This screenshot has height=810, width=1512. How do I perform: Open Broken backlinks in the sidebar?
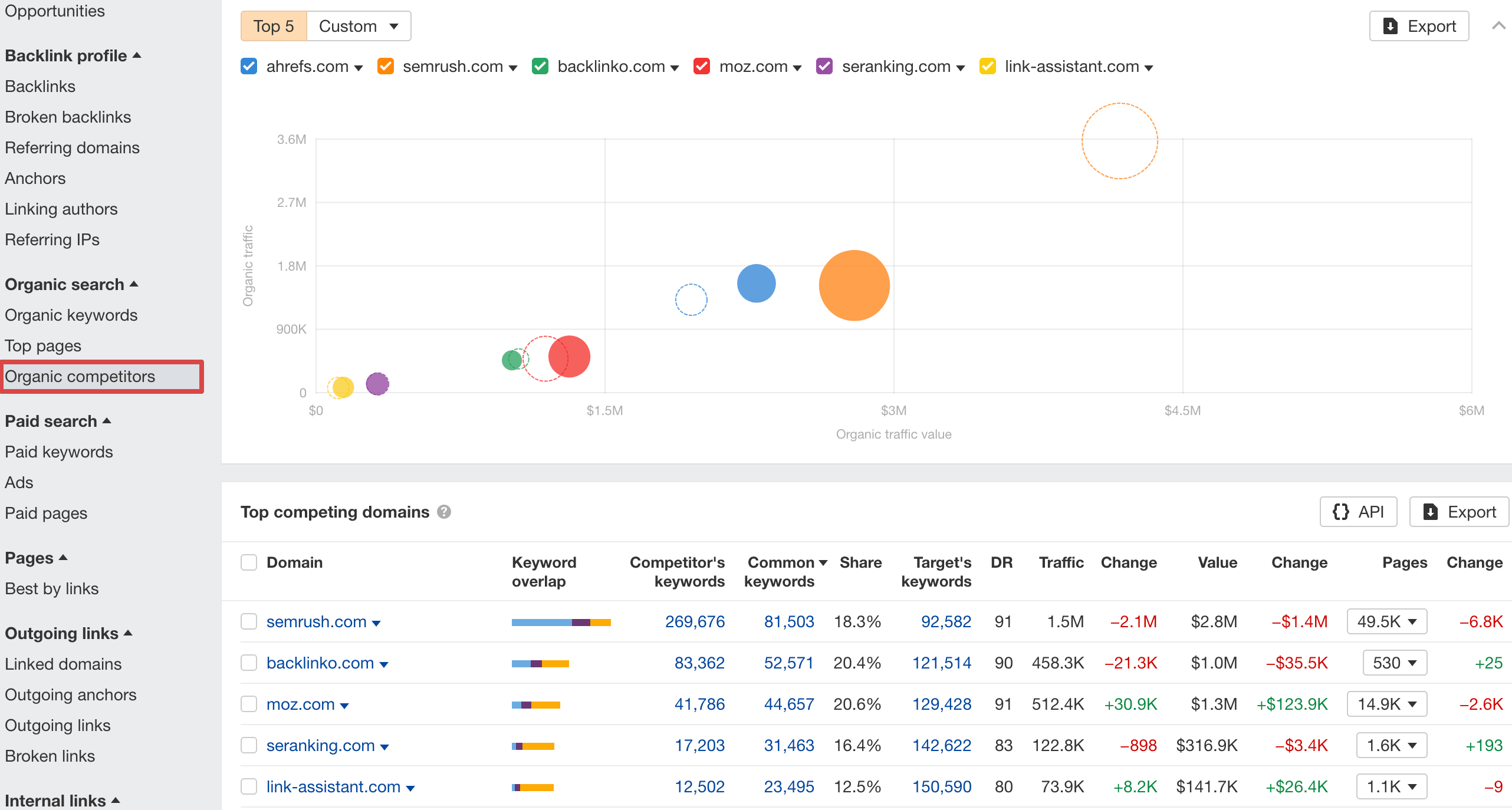[68, 117]
